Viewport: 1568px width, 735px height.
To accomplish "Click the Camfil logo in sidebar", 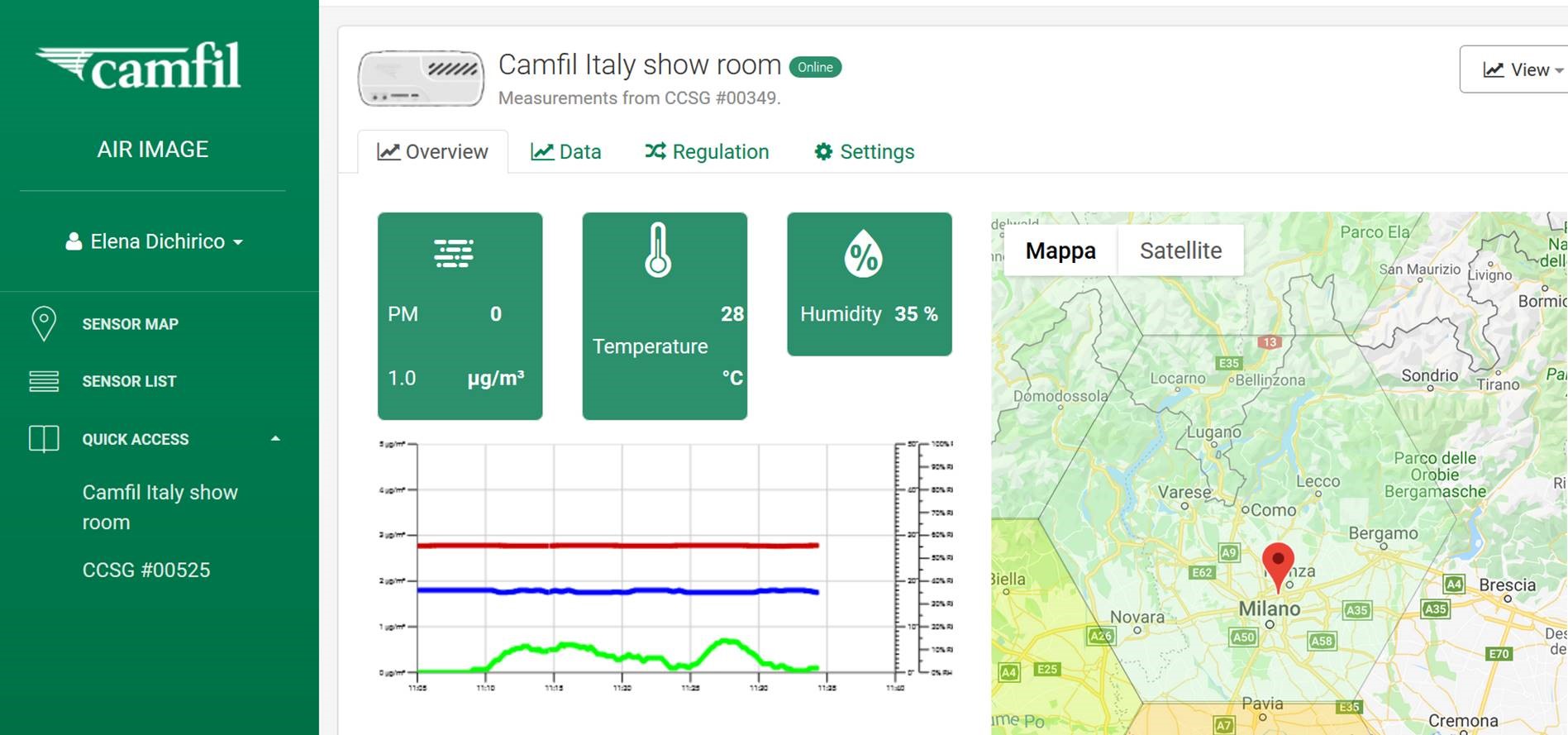I will [139, 66].
